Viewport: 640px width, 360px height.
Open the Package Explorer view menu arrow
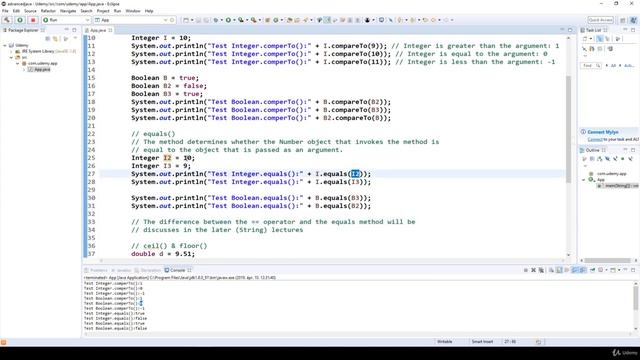[75, 39]
